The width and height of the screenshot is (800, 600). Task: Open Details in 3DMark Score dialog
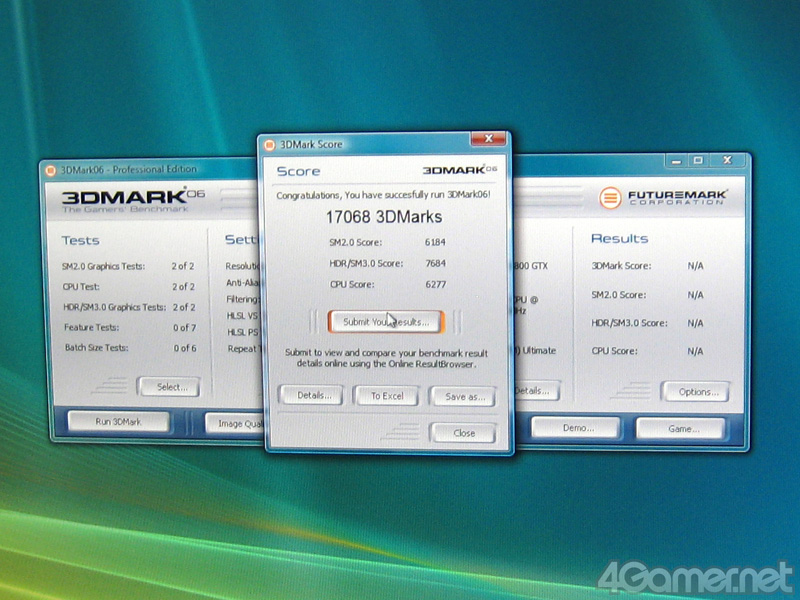[x=311, y=395]
